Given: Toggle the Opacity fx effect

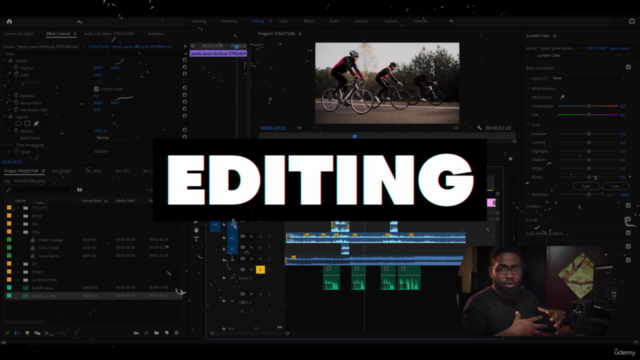Looking at the screenshot, I should point(11,117).
